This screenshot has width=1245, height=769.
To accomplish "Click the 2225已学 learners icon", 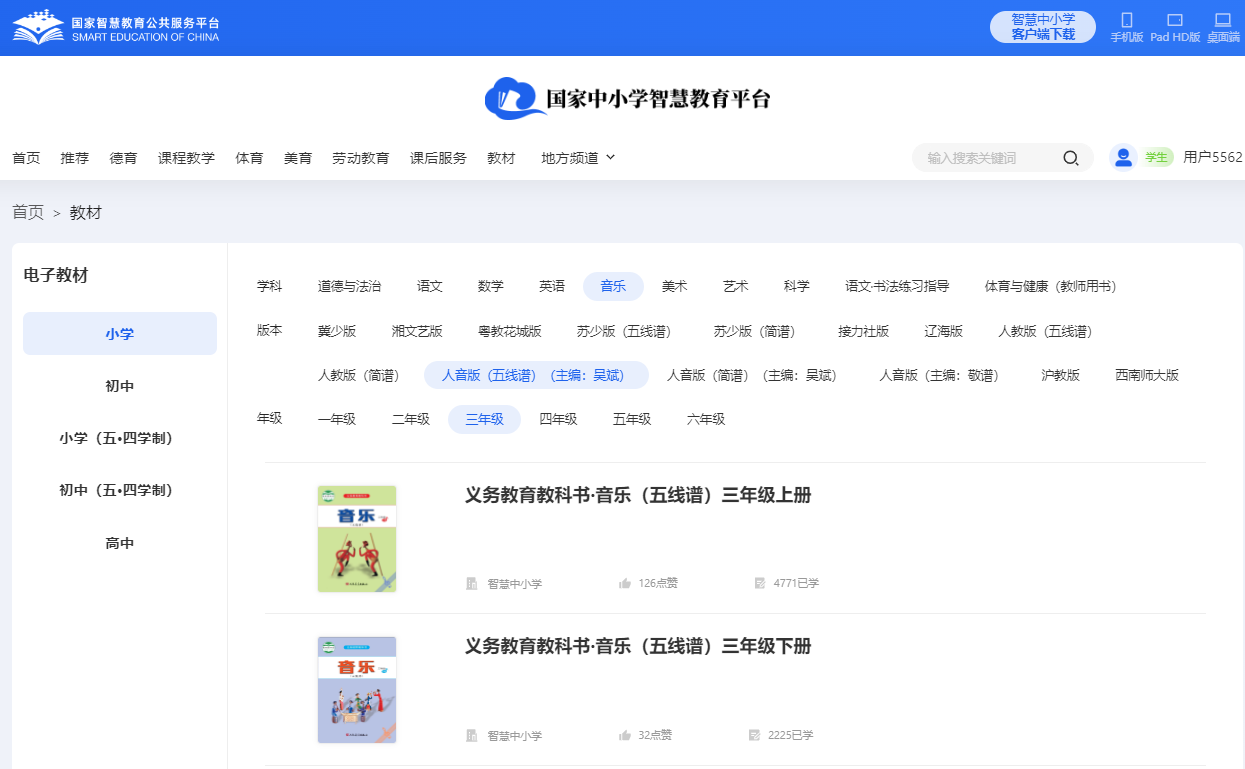I will [755, 735].
